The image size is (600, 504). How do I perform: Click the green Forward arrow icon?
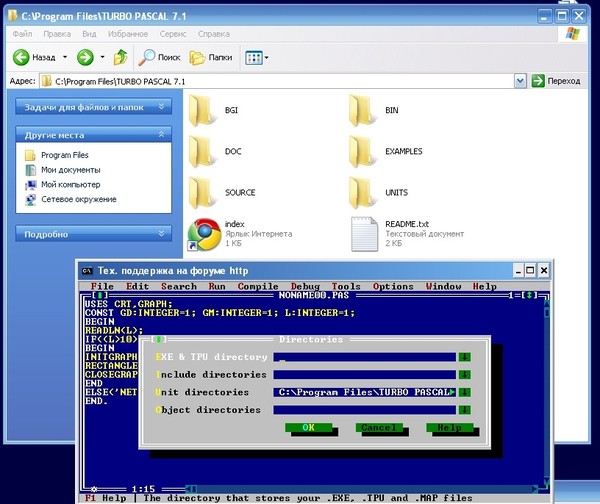click(x=85, y=57)
